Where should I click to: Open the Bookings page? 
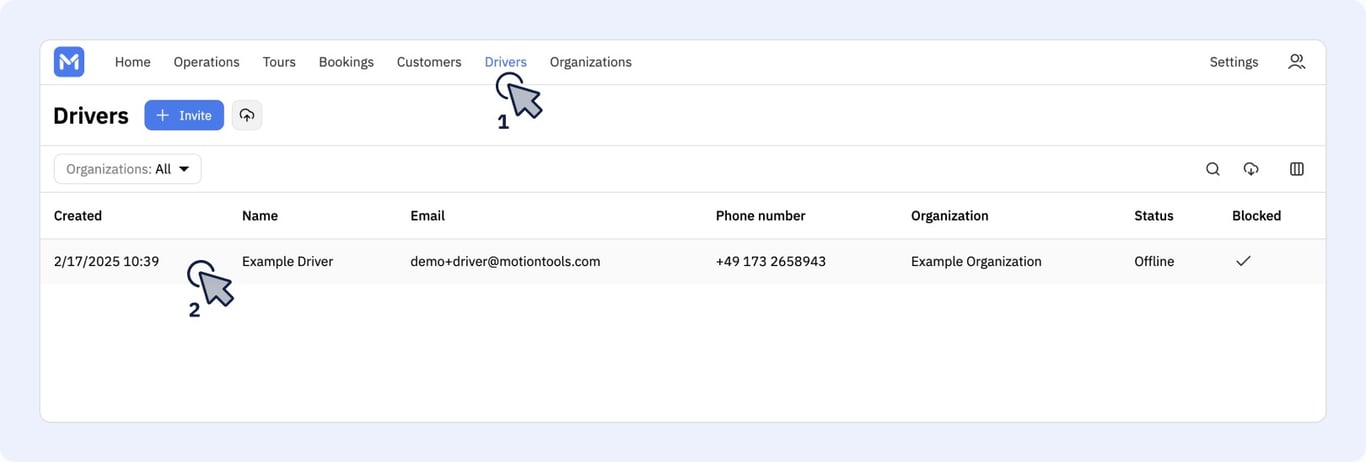point(346,62)
